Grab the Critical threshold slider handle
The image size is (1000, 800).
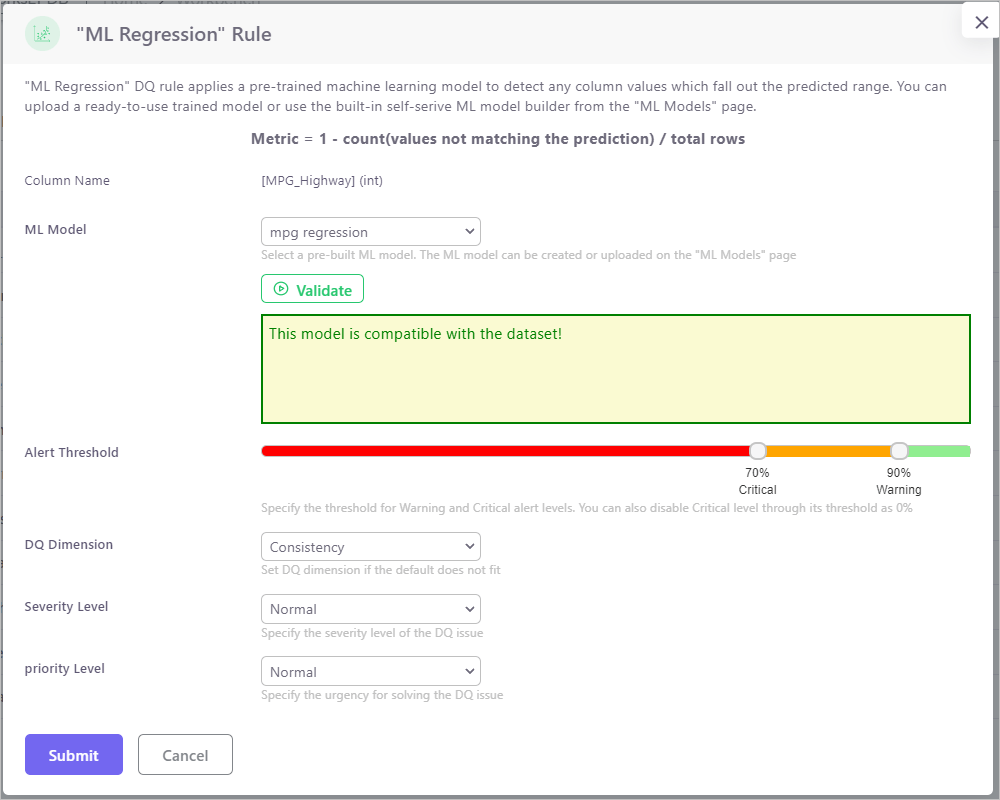pos(758,451)
